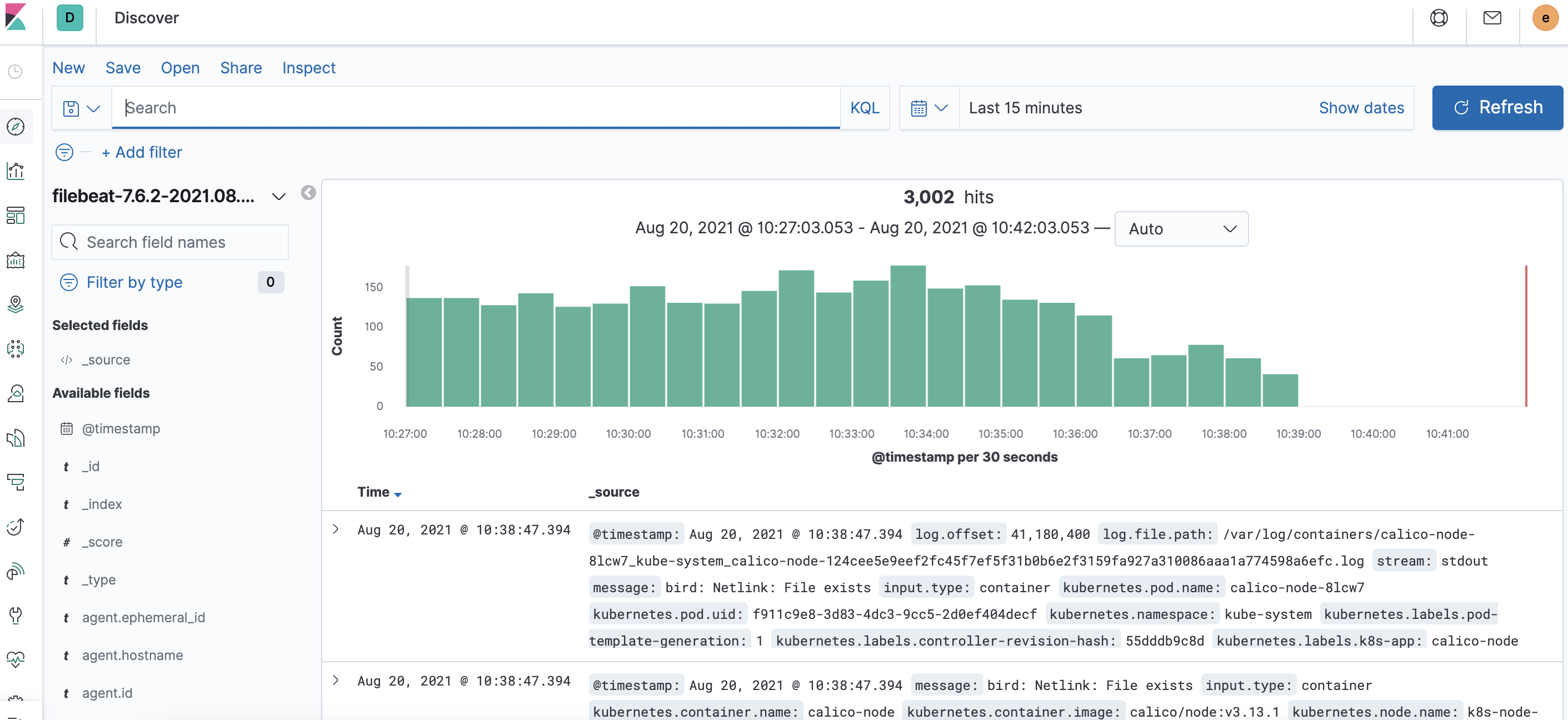Viewport: 1568px width, 720px height.
Task: Click the Refresh button
Action: click(x=1497, y=108)
